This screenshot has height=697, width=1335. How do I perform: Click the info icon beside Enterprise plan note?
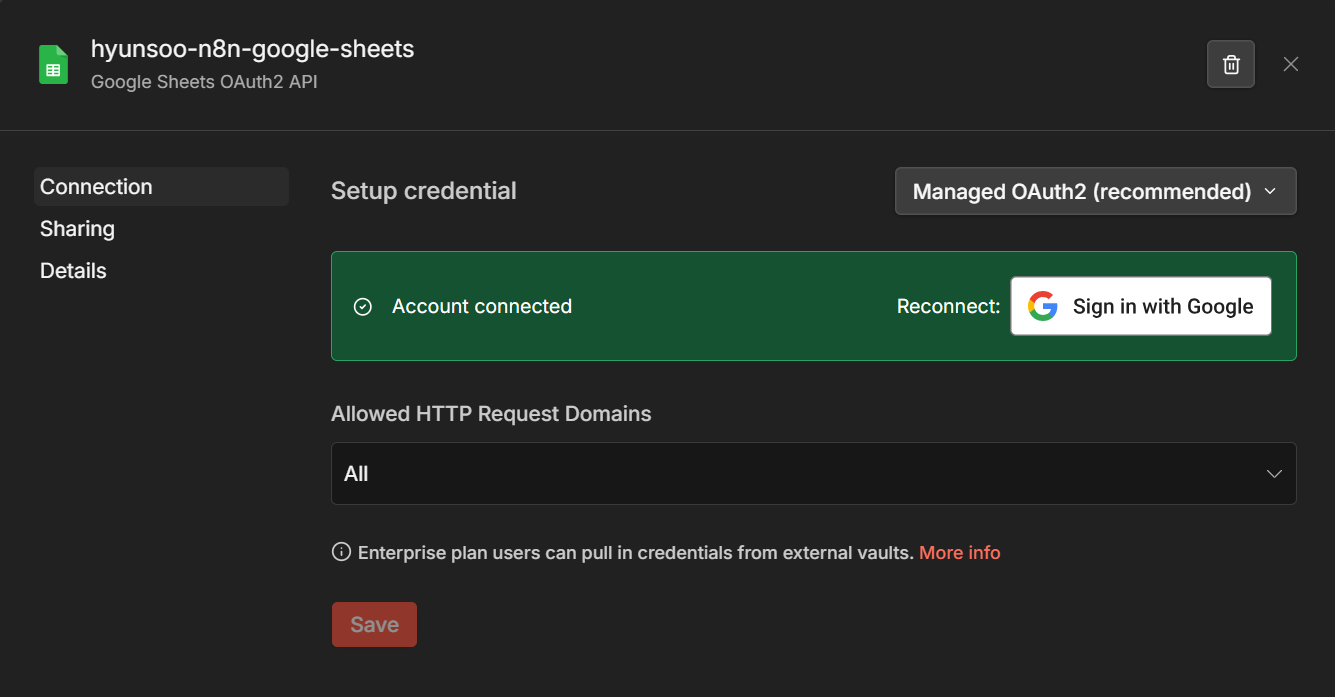point(341,552)
